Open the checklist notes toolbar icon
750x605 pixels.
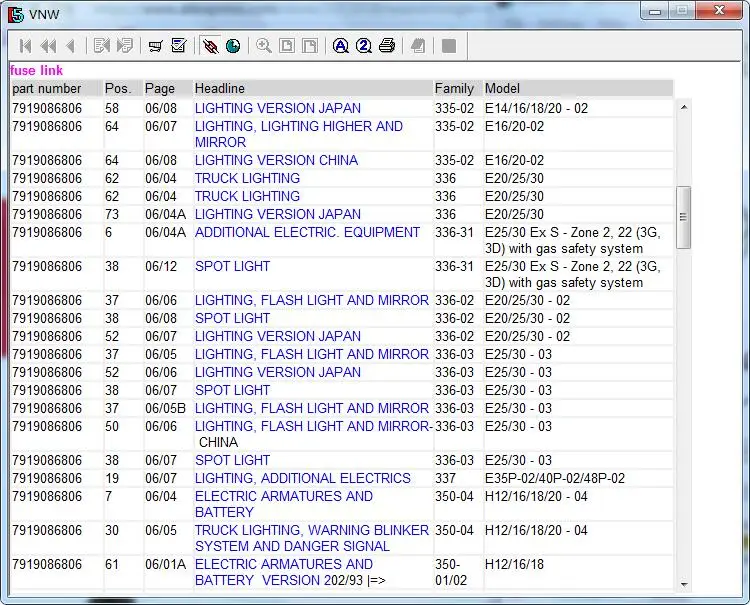179,46
